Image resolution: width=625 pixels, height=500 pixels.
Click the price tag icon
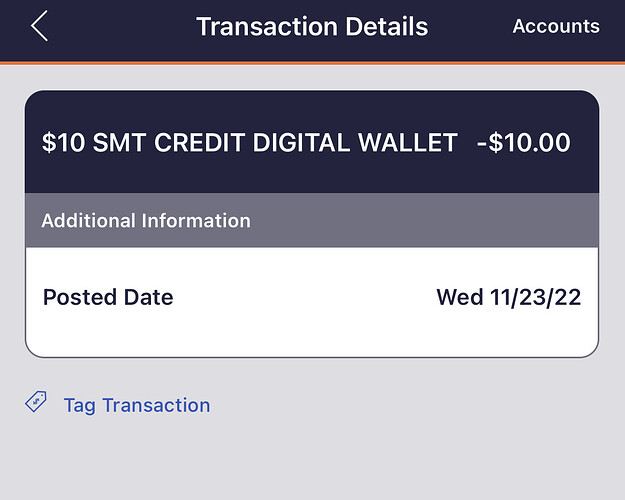pyautogui.click(x=35, y=403)
